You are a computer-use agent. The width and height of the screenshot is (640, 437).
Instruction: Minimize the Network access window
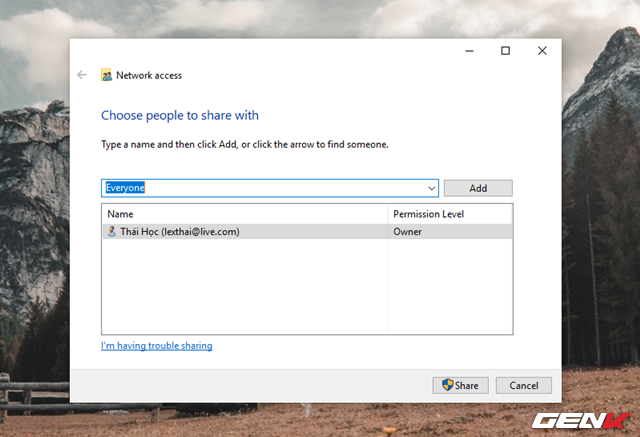[x=468, y=50]
